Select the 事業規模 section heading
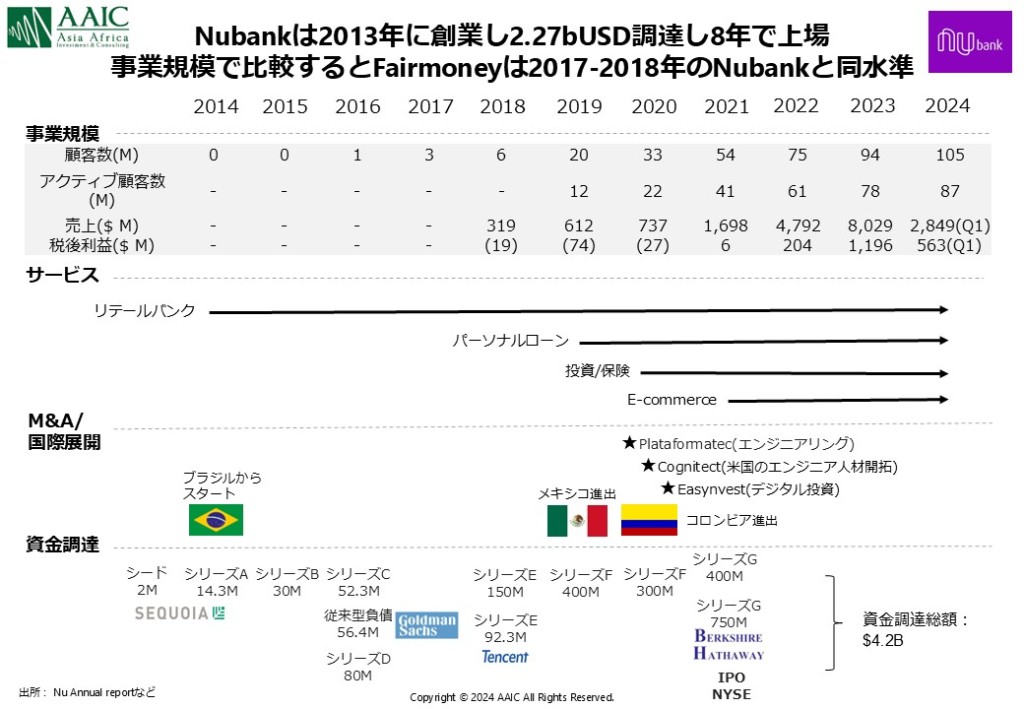 (x=62, y=132)
